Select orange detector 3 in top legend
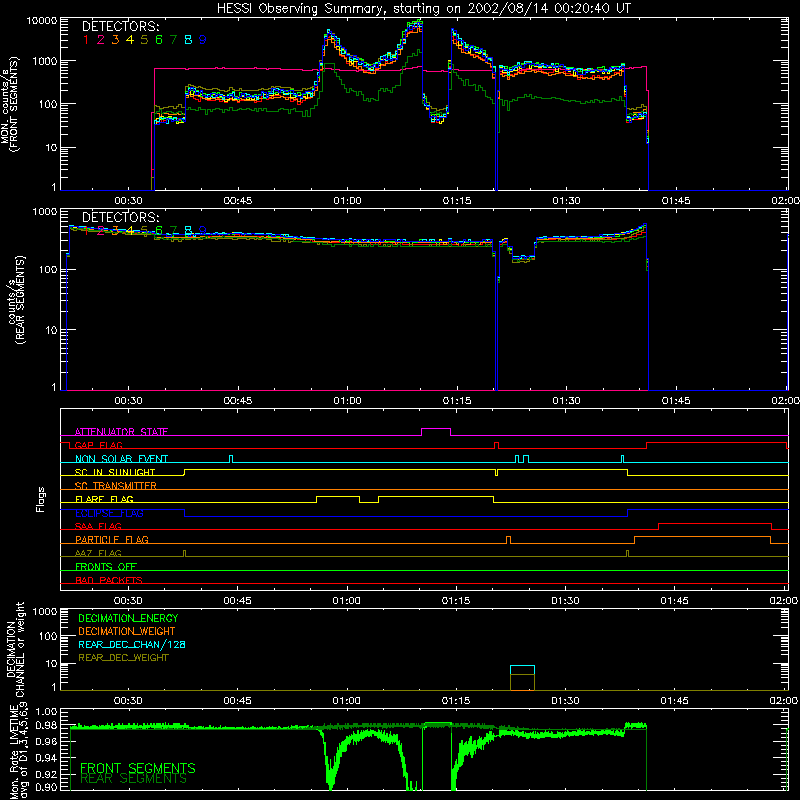Image resolution: width=800 pixels, height=800 pixels. click(x=115, y=40)
